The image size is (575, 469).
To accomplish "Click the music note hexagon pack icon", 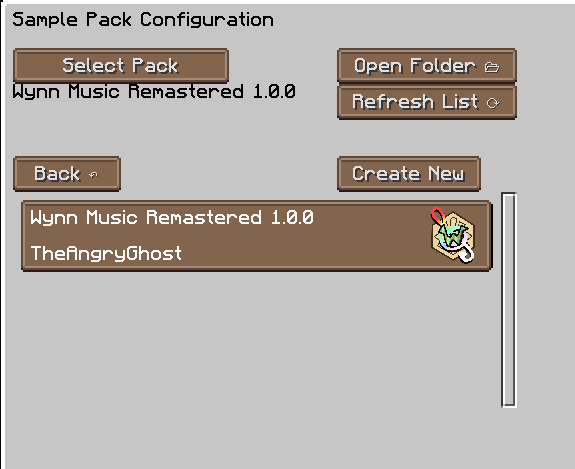I will pos(453,235).
